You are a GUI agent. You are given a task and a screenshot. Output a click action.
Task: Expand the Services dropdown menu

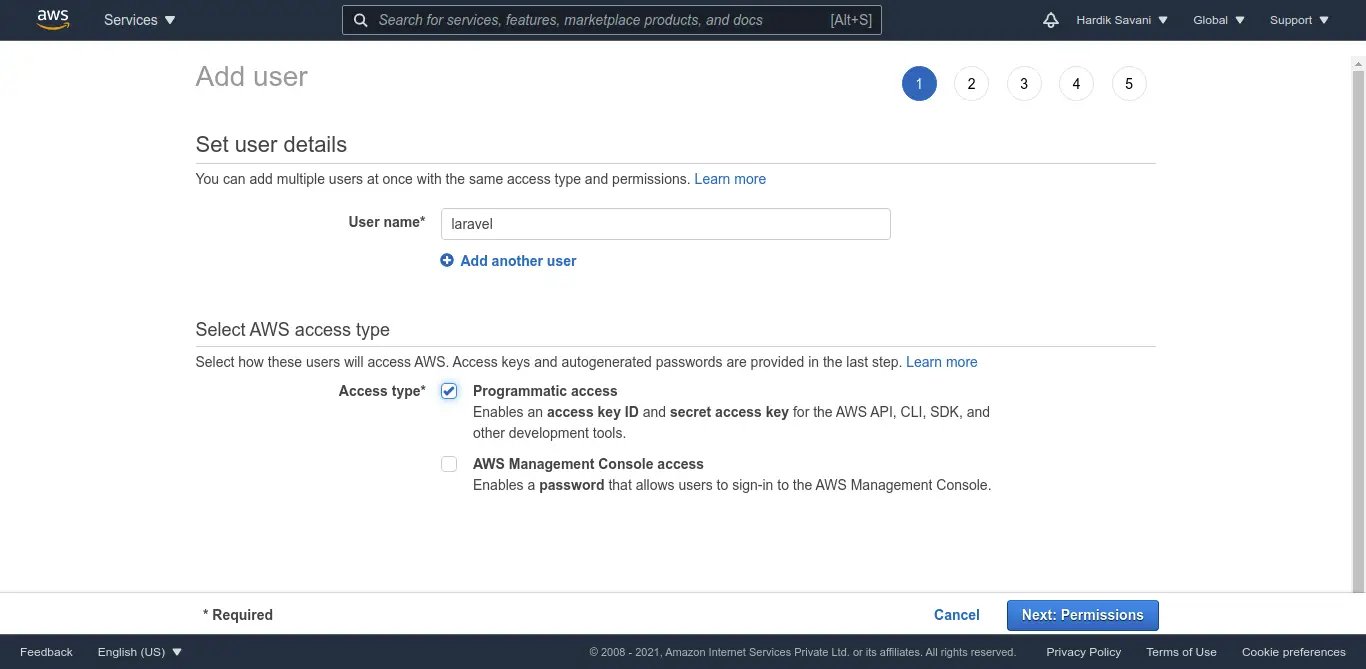pyautogui.click(x=140, y=20)
